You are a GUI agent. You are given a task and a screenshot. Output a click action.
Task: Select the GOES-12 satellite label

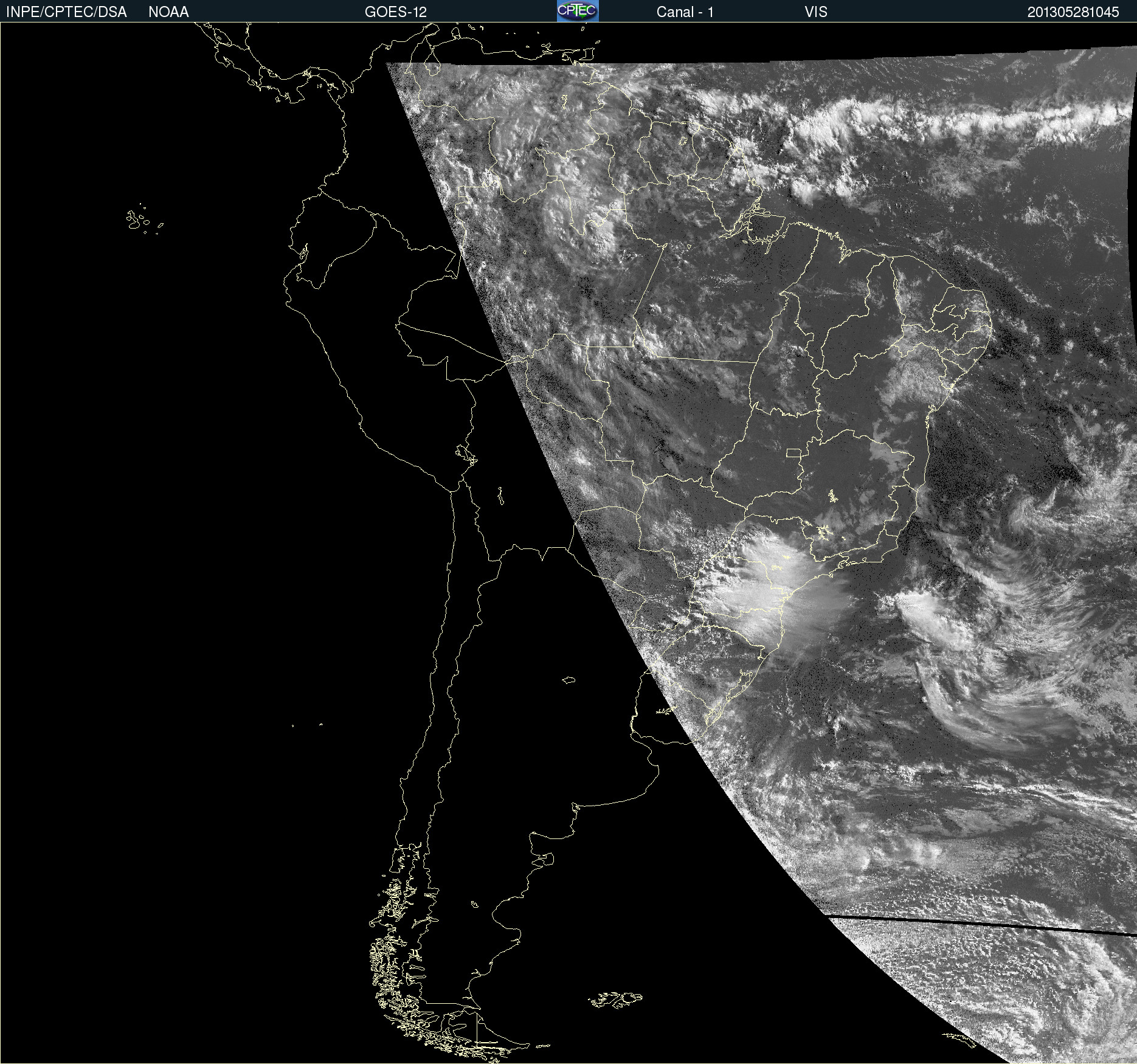[x=396, y=12]
